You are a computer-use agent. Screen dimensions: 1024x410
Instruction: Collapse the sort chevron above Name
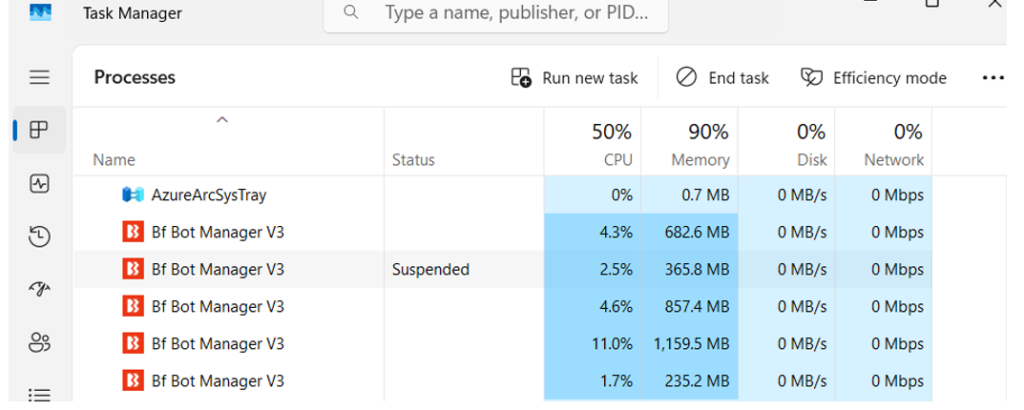[x=222, y=120]
